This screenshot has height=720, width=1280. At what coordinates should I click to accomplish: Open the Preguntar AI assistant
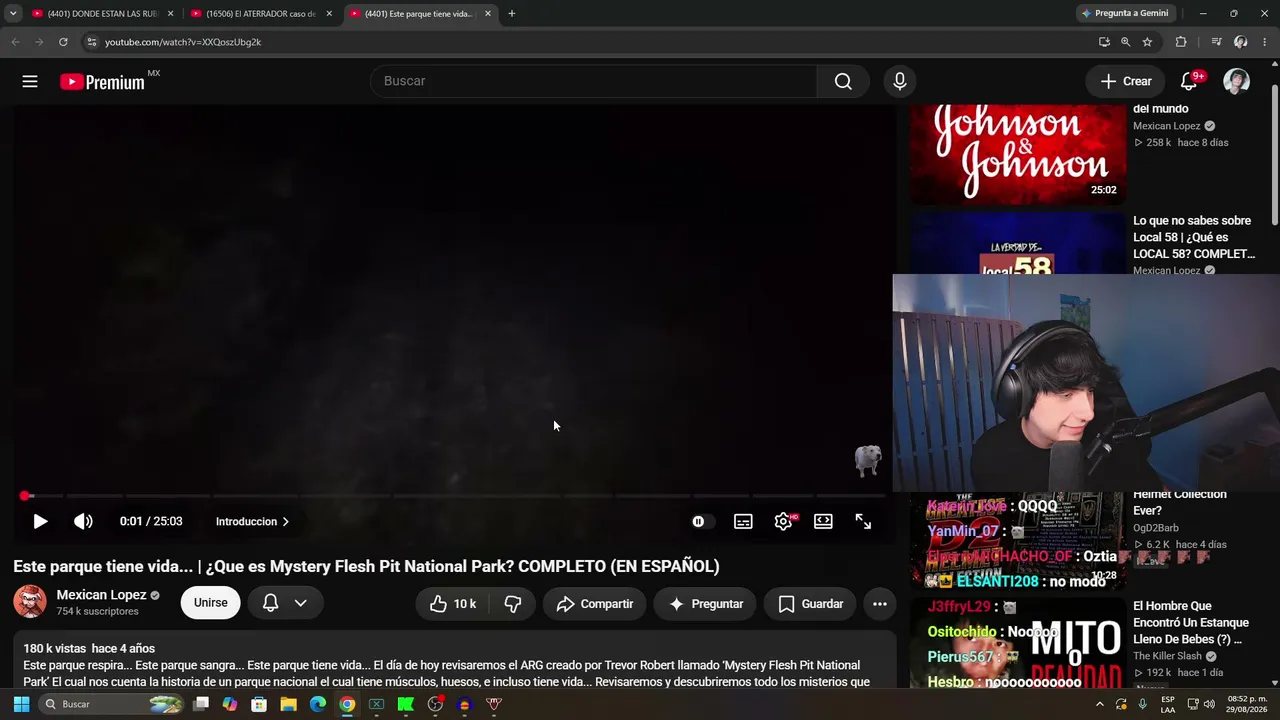(x=705, y=604)
